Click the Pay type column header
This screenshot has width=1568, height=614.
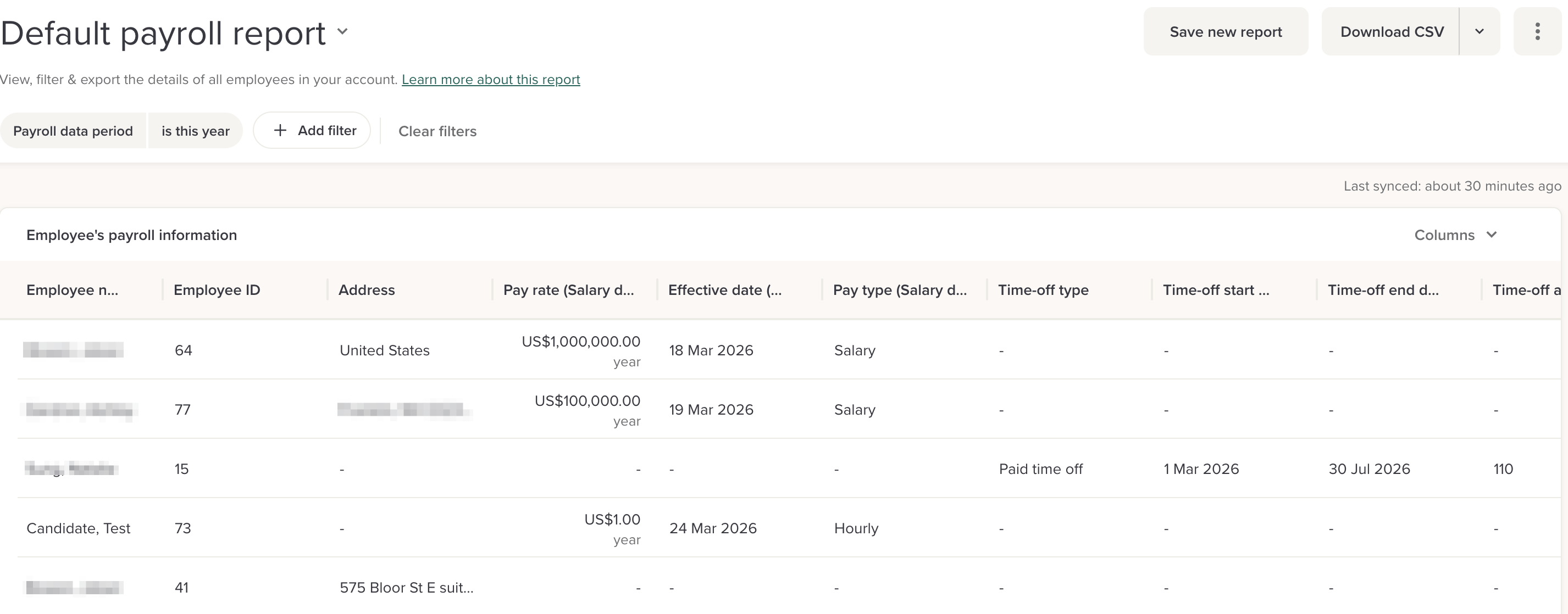coord(899,291)
